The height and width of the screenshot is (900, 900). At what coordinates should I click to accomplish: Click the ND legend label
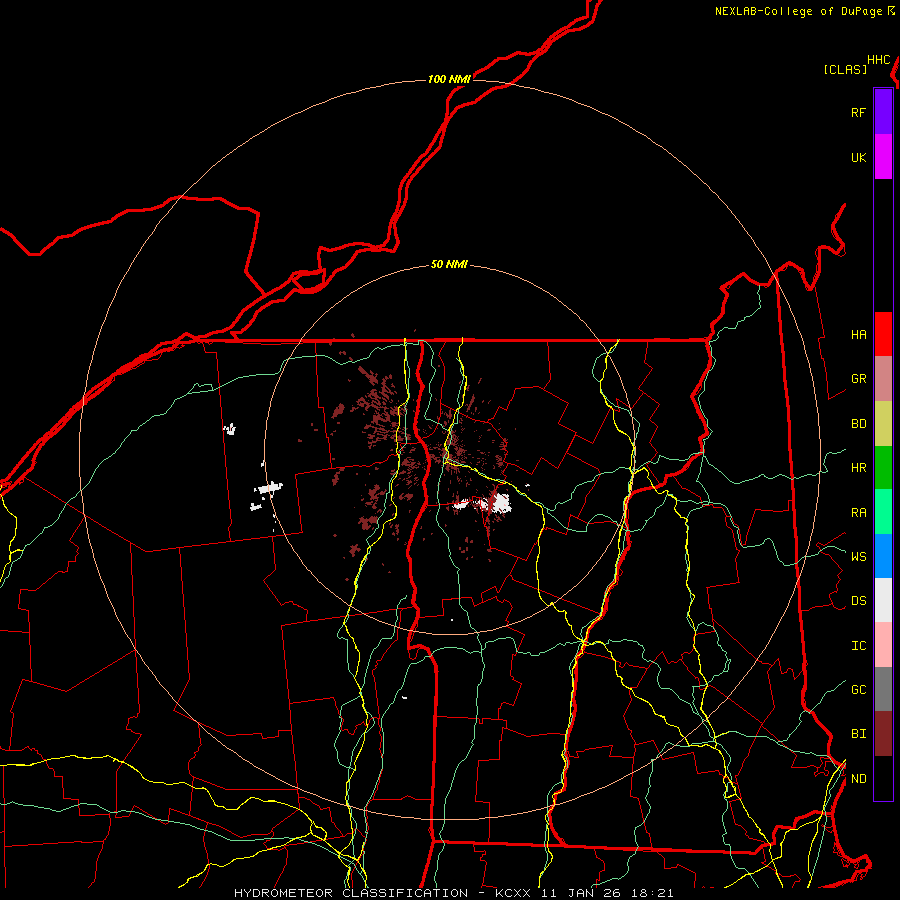click(858, 779)
